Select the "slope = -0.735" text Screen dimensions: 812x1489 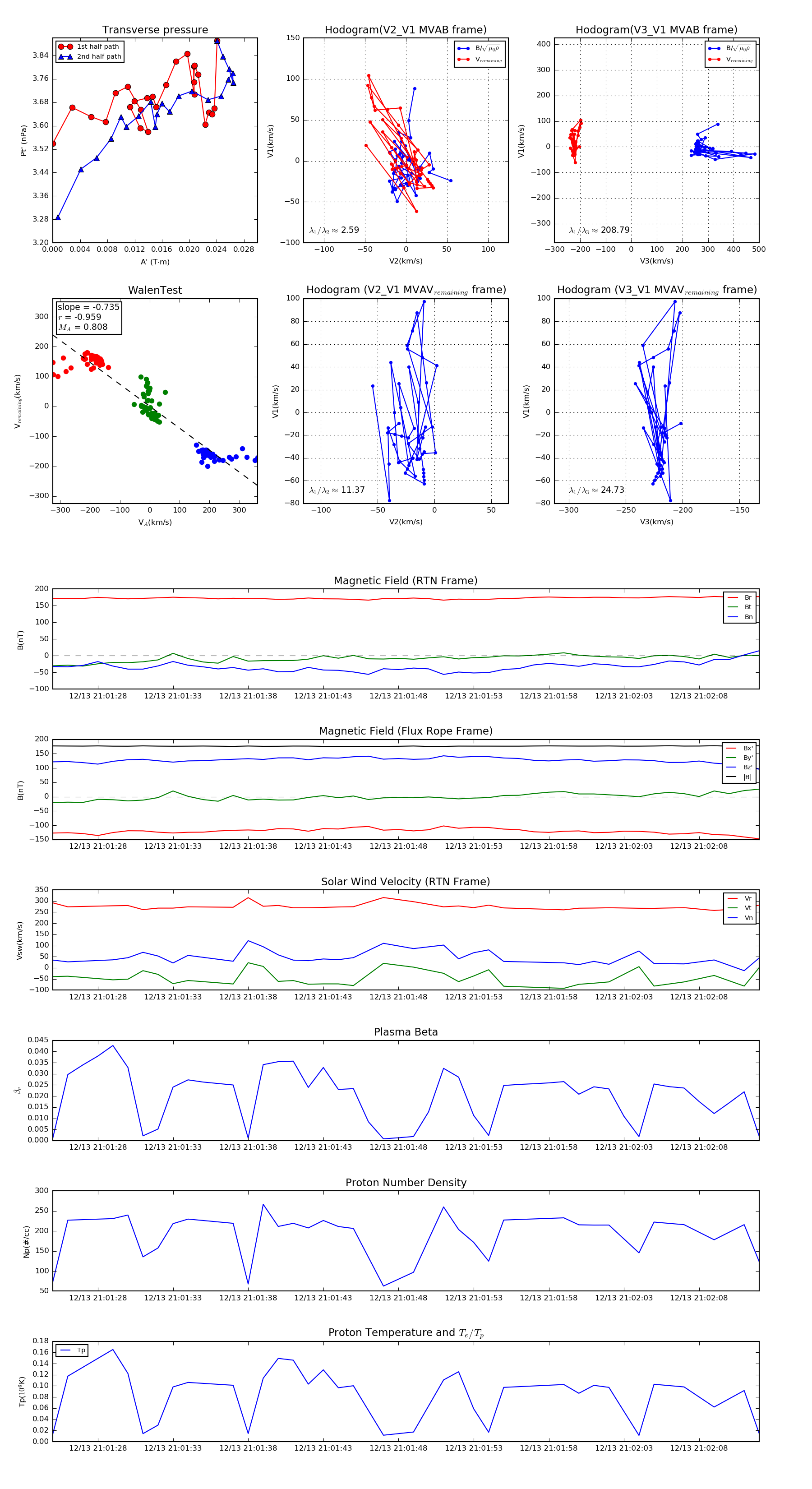pos(88,307)
